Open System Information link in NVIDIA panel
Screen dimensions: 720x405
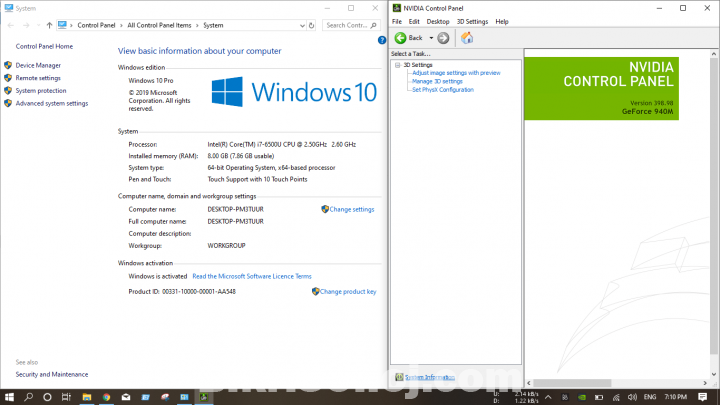430,377
